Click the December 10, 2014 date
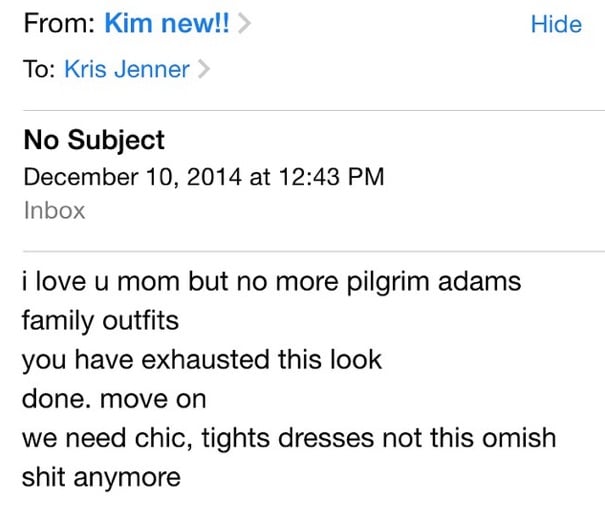The height and width of the screenshot is (510, 605). pyautogui.click(x=133, y=177)
